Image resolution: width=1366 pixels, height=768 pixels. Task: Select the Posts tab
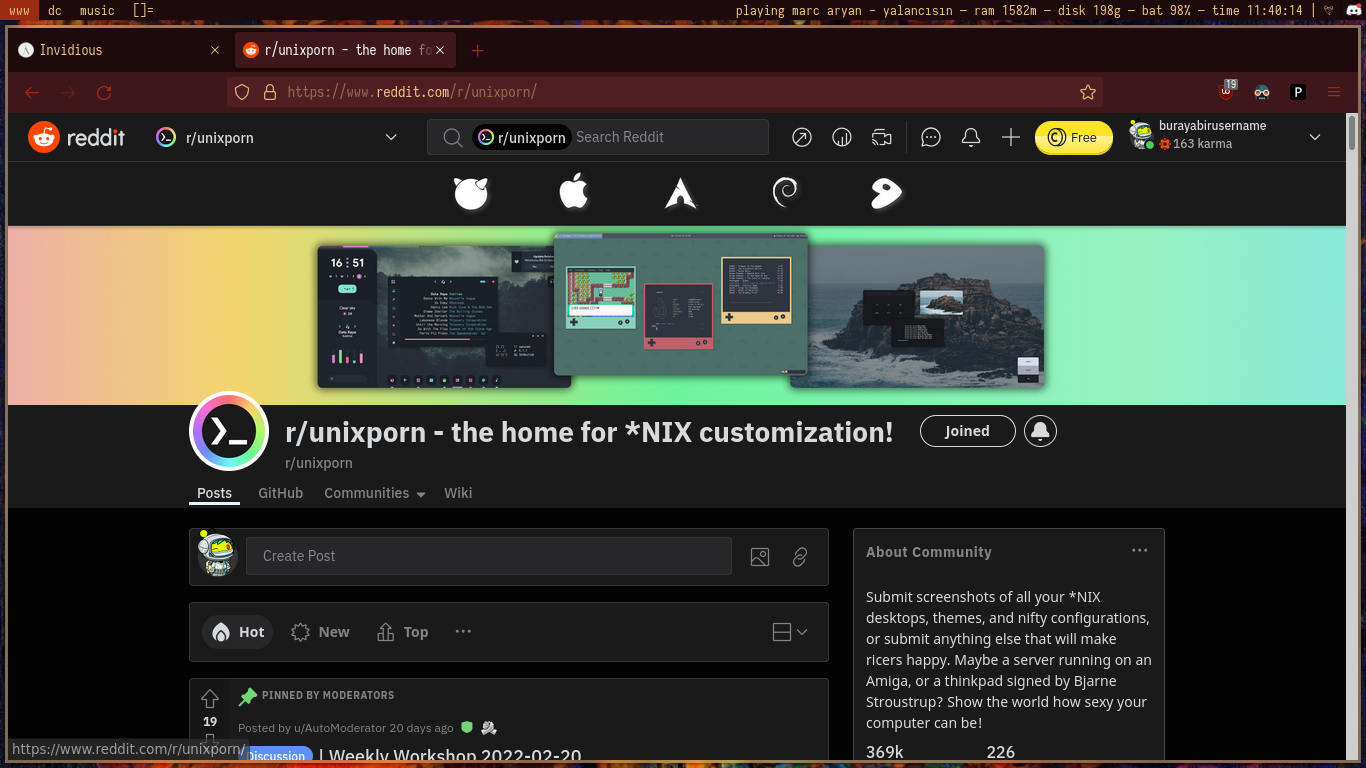pyautogui.click(x=214, y=493)
